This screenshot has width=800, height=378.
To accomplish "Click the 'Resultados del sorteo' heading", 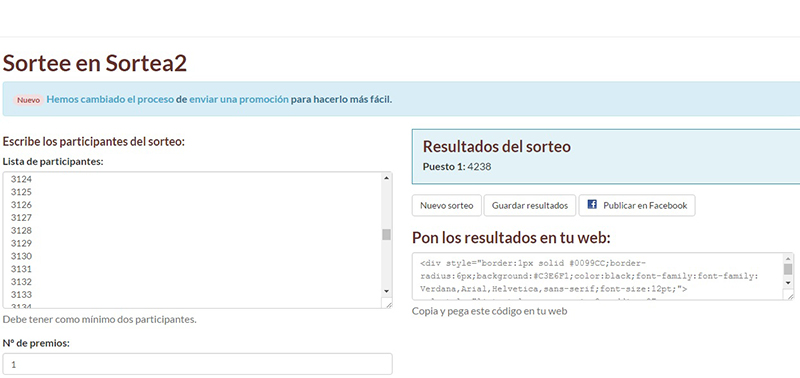I will click(x=497, y=147).
